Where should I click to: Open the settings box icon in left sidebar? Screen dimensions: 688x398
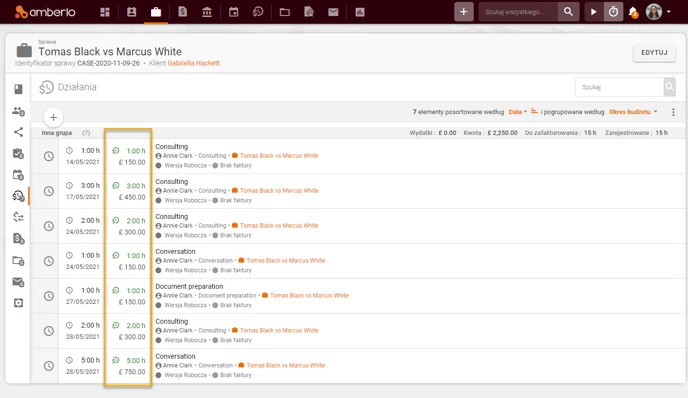click(x=18, y=303)
